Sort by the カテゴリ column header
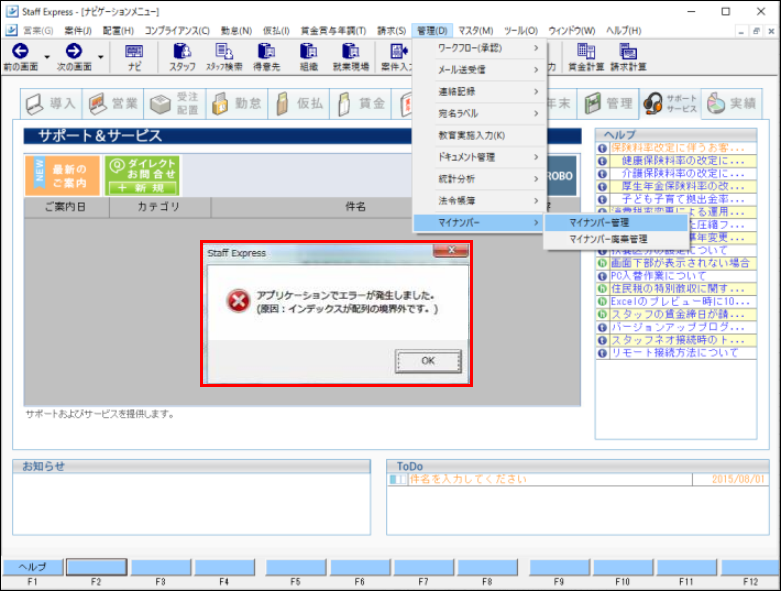This screenshot has width=781, height=591. tap(159, 207)
